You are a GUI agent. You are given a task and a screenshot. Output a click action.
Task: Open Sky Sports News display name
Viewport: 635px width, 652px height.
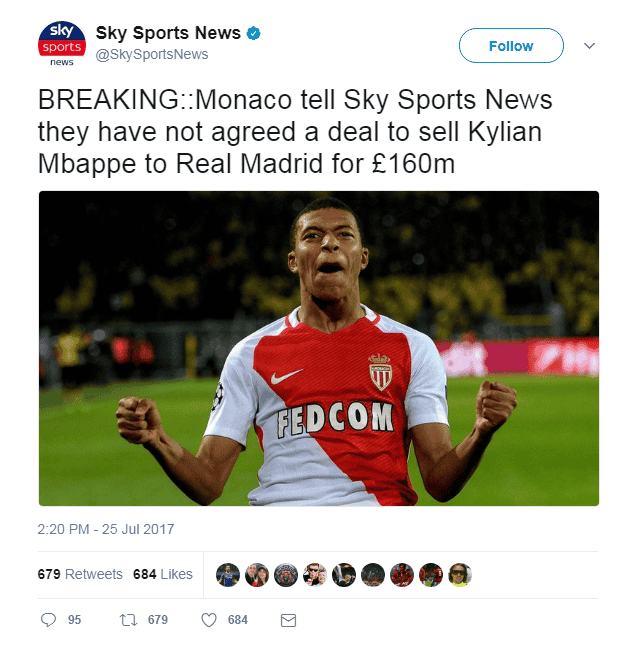[168, 33]
